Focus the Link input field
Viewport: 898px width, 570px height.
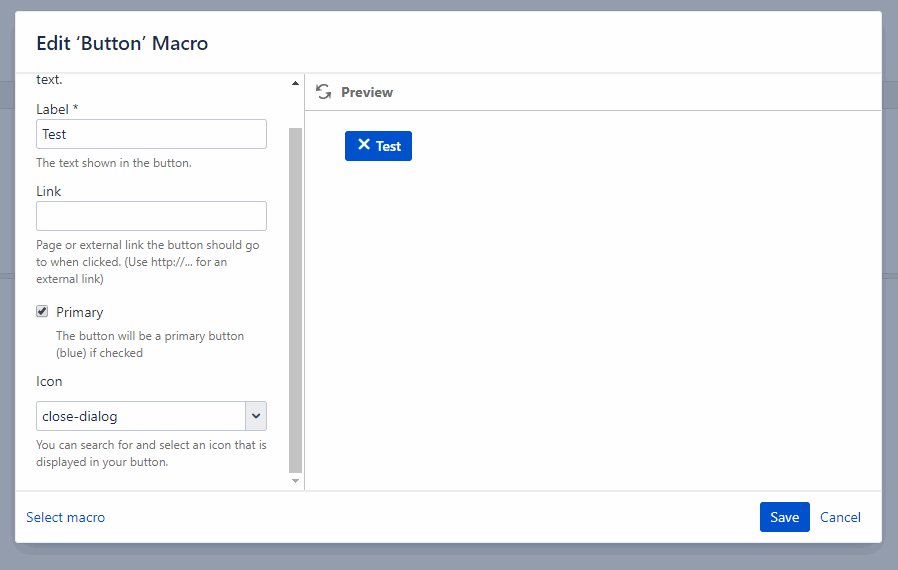(x=151, y=216)
